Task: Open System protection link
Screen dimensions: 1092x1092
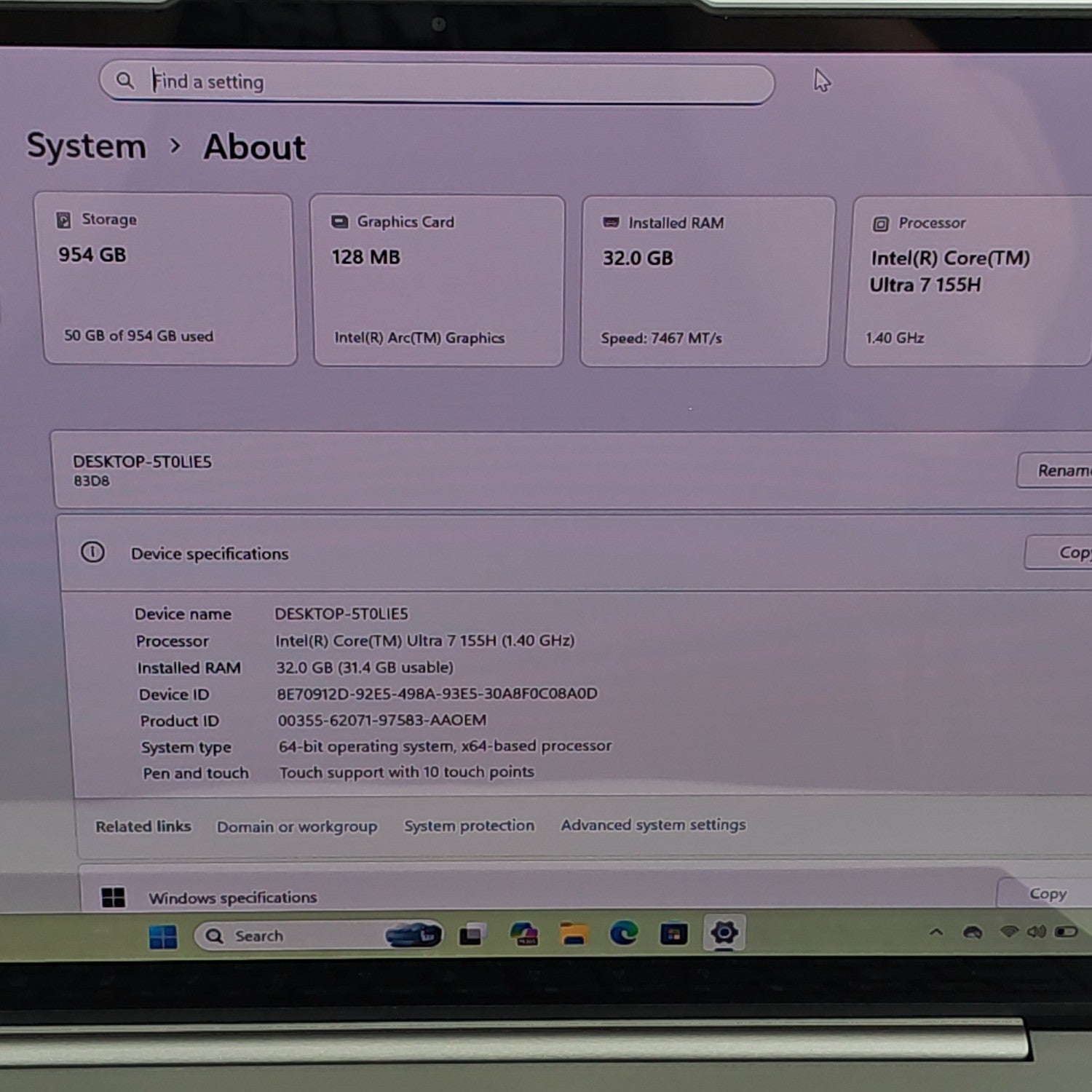Action: tap(470, 826)
